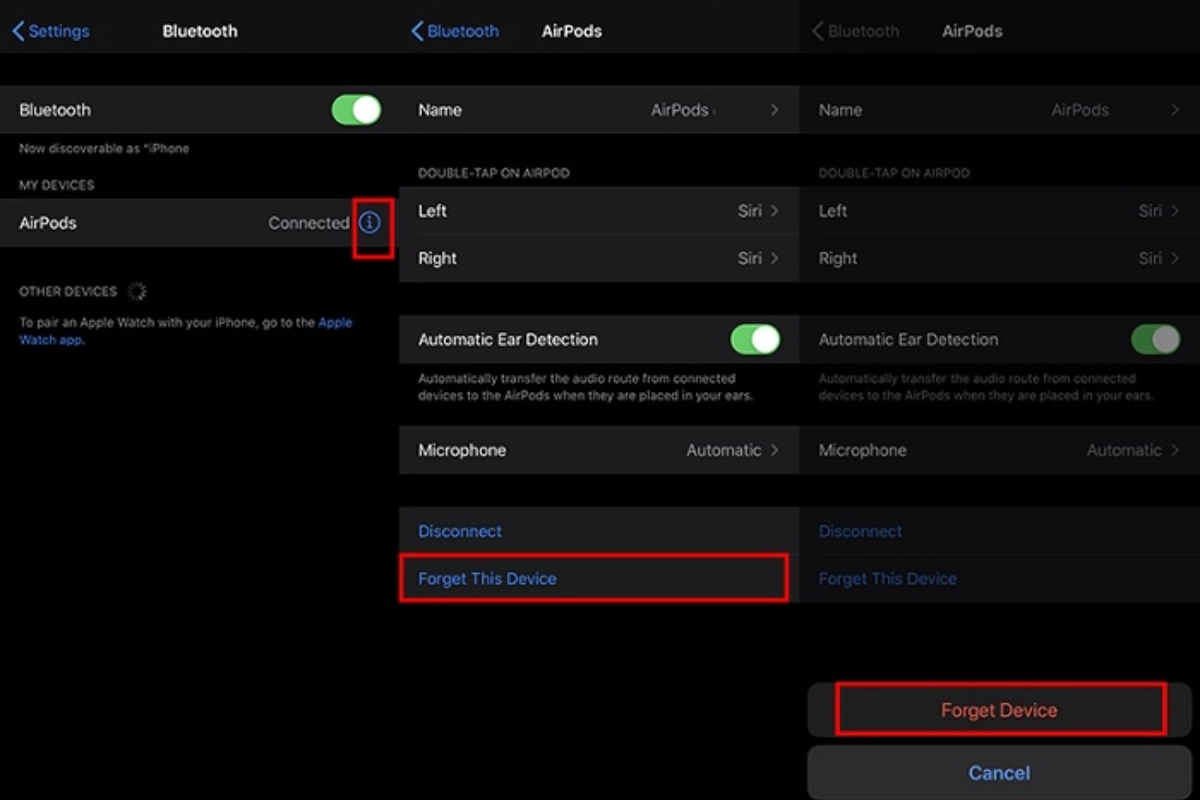Tap the Other Devices loading spinner
The height and width of the screenshot is (800, 1200).
[x=137, y=292]
